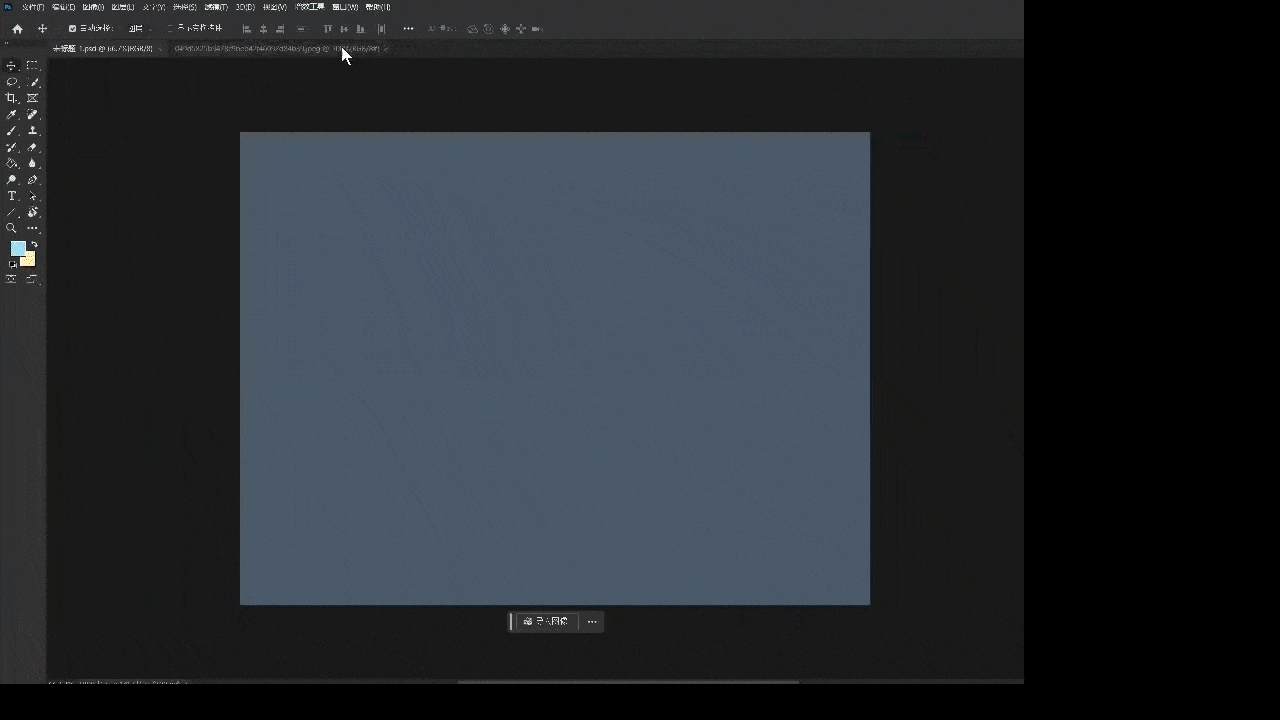Align horizontal centers in options bar

[x=264, y=29]
